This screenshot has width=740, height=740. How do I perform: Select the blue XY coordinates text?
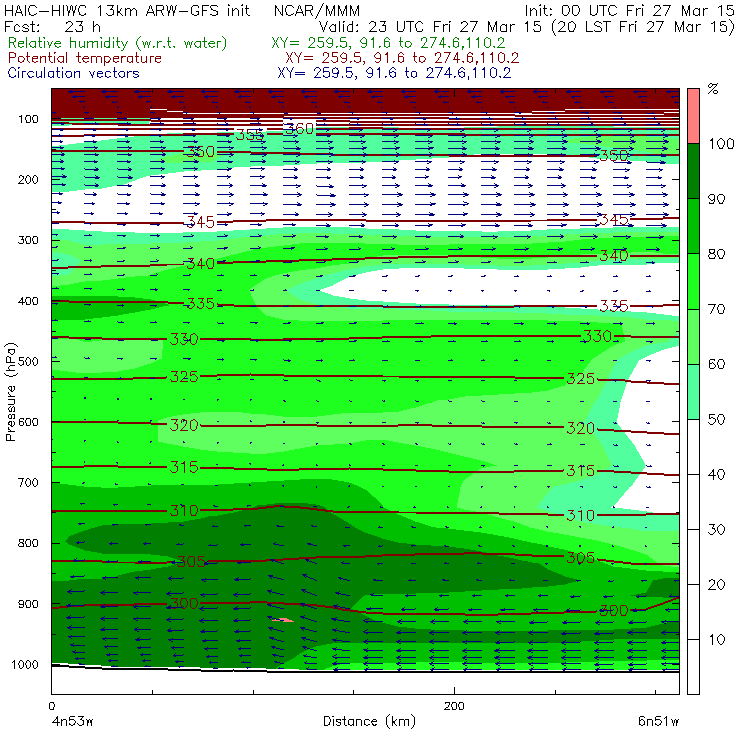coord(394,73)
